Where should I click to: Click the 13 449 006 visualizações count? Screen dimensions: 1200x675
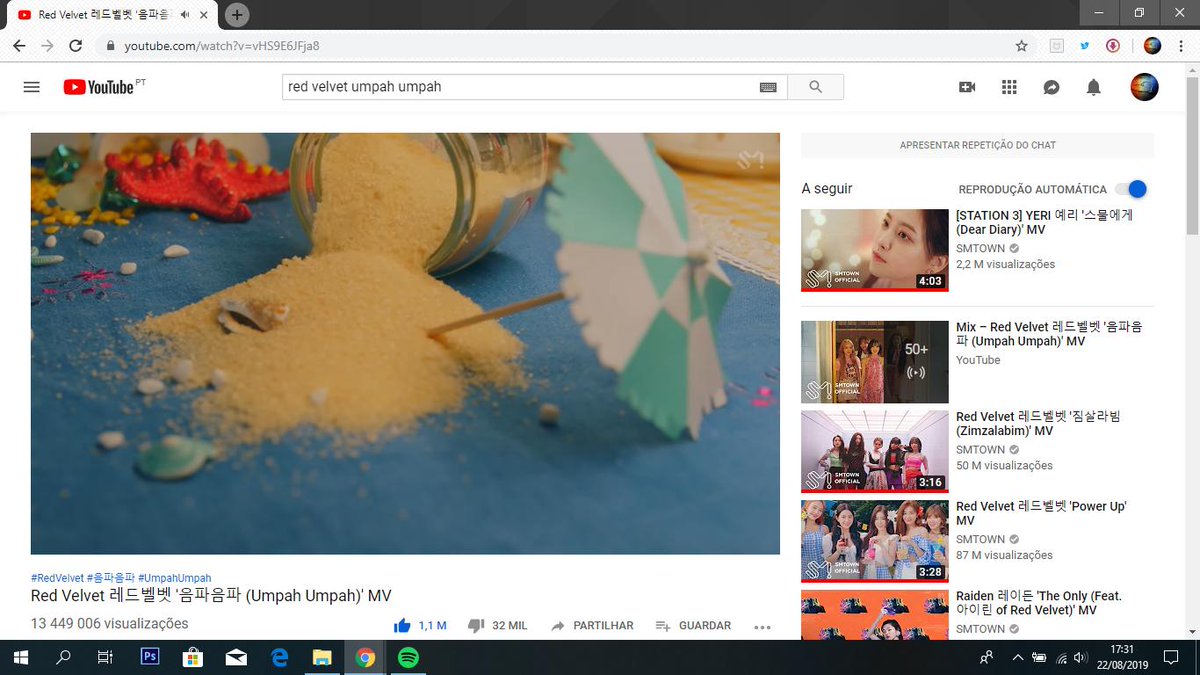[x=109, y=624]
